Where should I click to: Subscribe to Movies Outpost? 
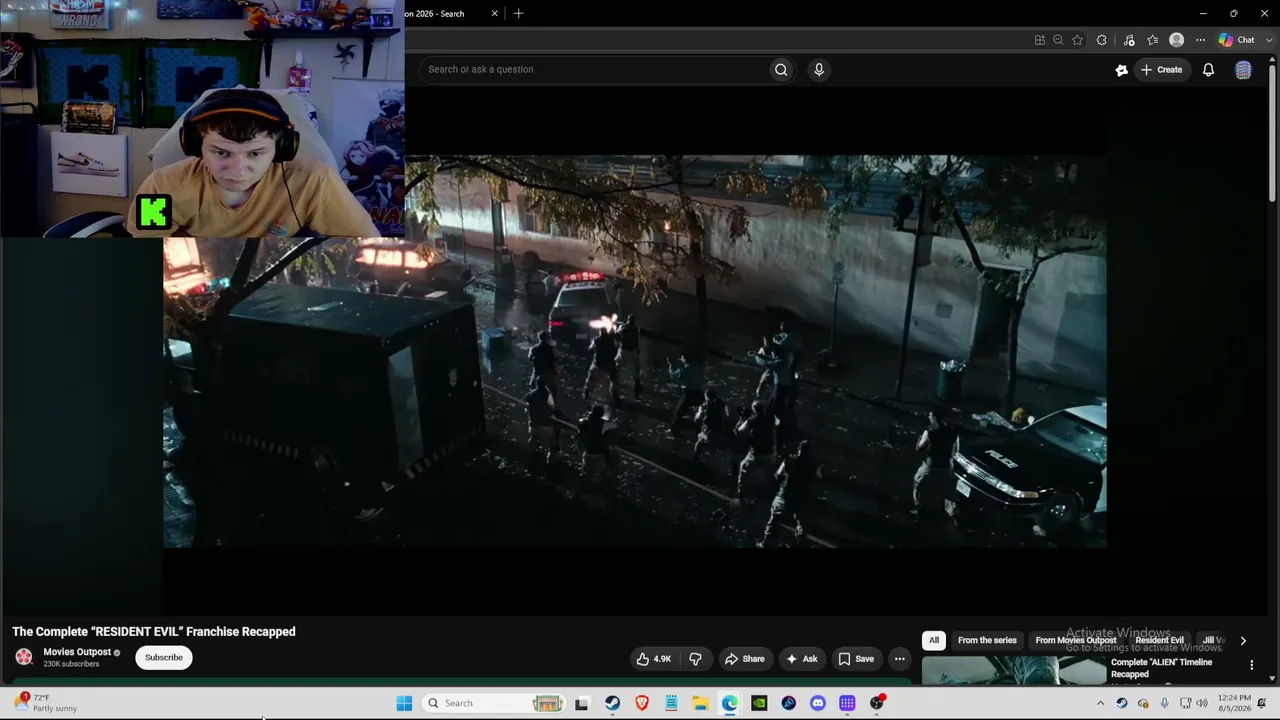coord(164,657)
